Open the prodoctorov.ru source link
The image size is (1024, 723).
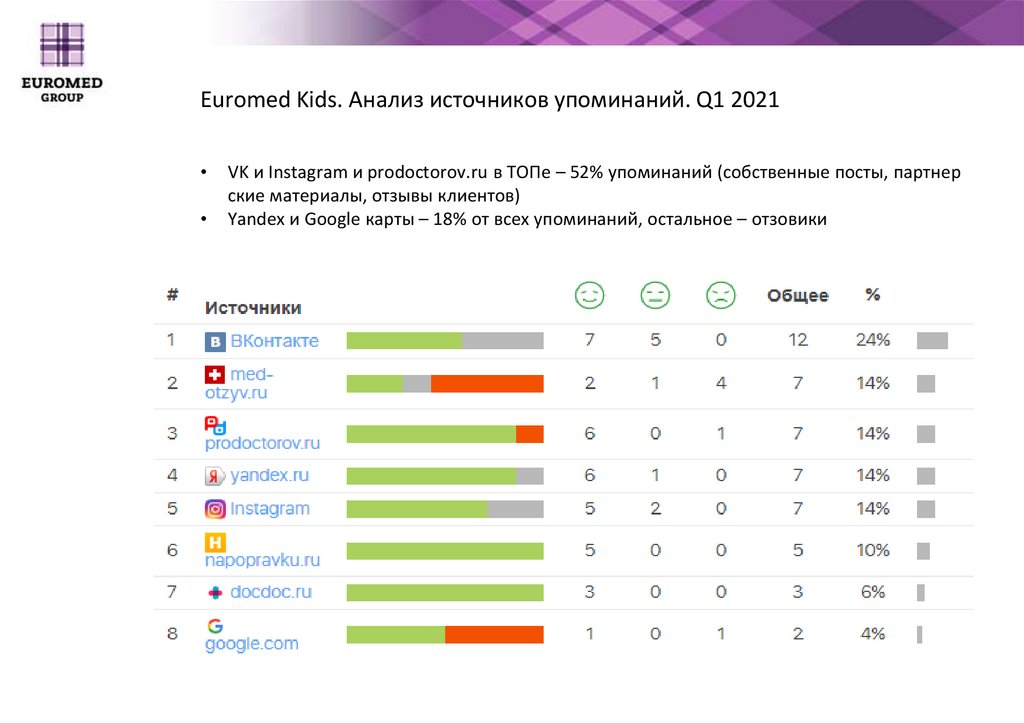(x=262, y=443)
